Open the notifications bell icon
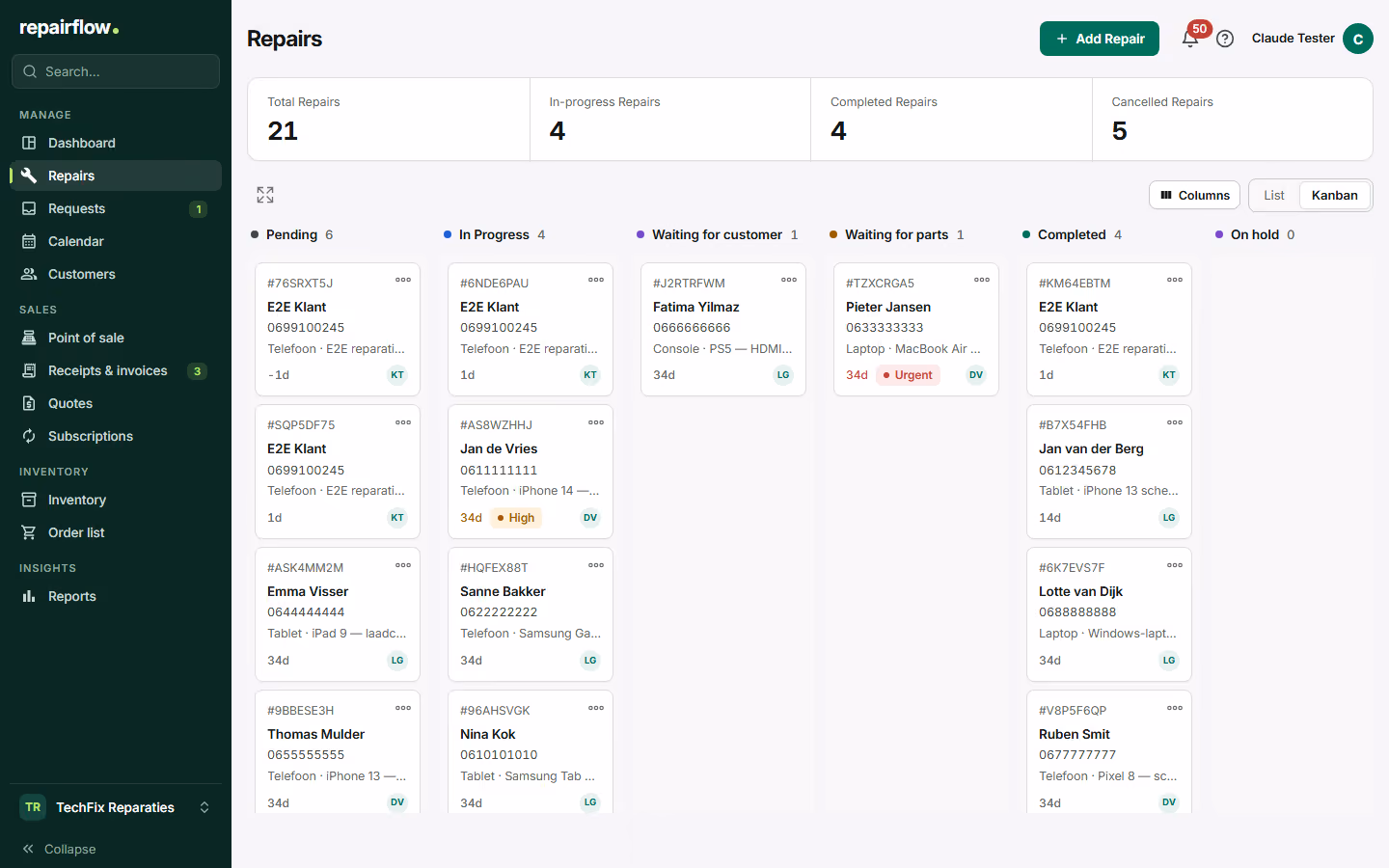This screenshot has height=868, width=1389. click(1190, 39)
